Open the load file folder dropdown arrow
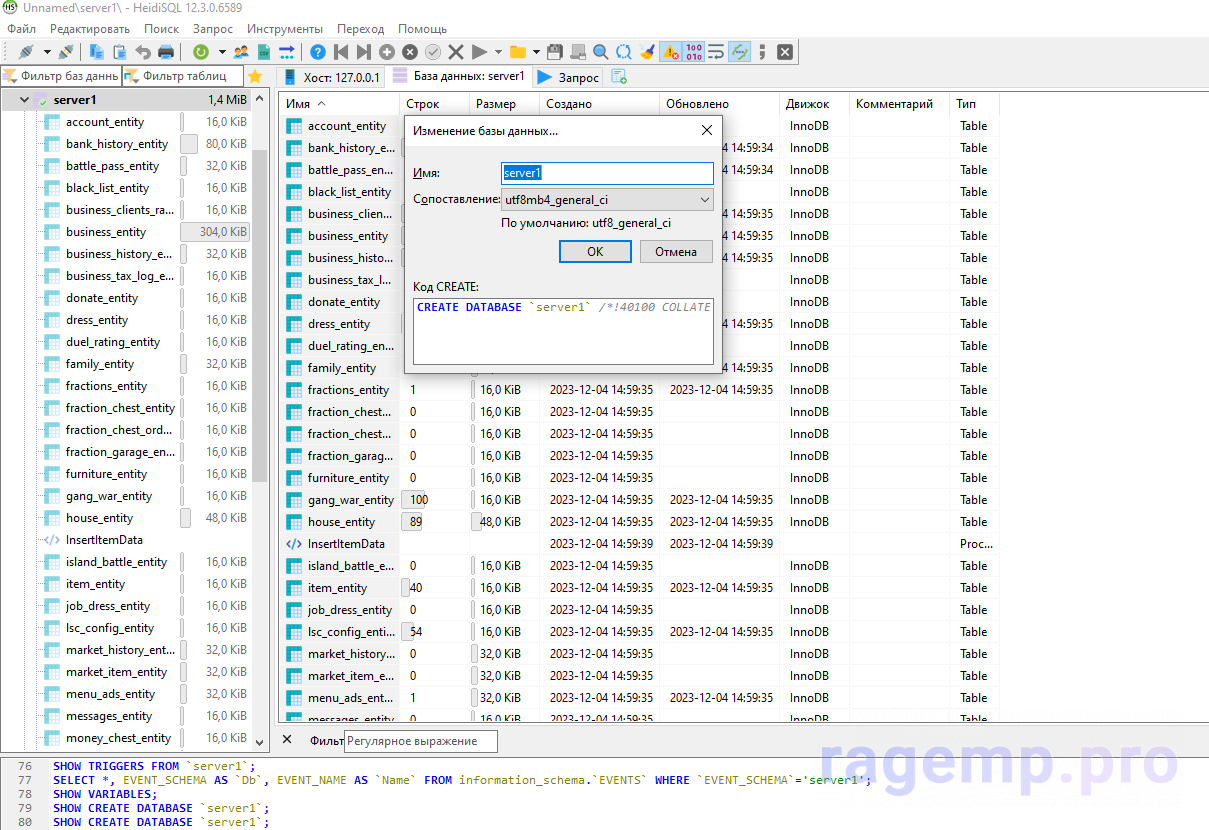Viewport: 1209px width, 830px height. (x=536, y=52)
